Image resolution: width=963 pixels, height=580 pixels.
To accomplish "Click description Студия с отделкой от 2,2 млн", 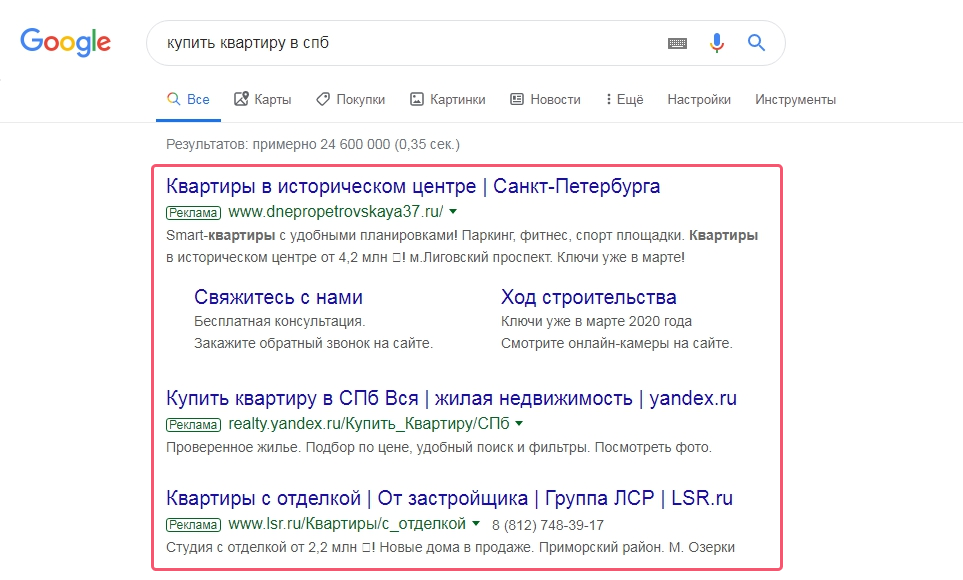I will [x=450, y=547].
